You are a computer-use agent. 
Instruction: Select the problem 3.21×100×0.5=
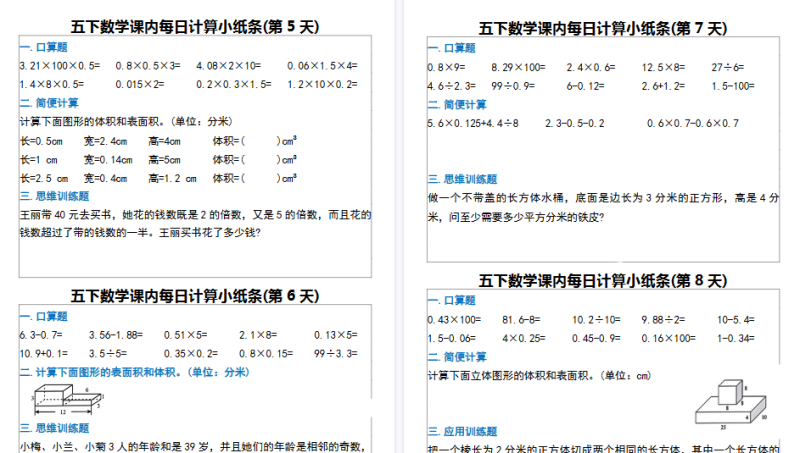pos(60,66)
